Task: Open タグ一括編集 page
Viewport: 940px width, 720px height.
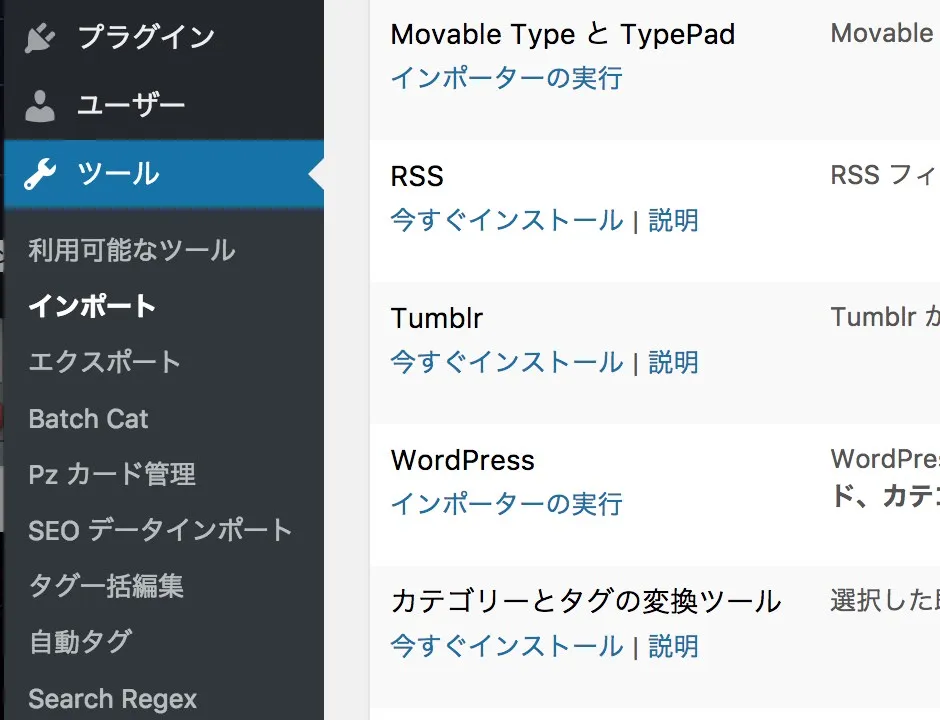Action: pos(106,586)
